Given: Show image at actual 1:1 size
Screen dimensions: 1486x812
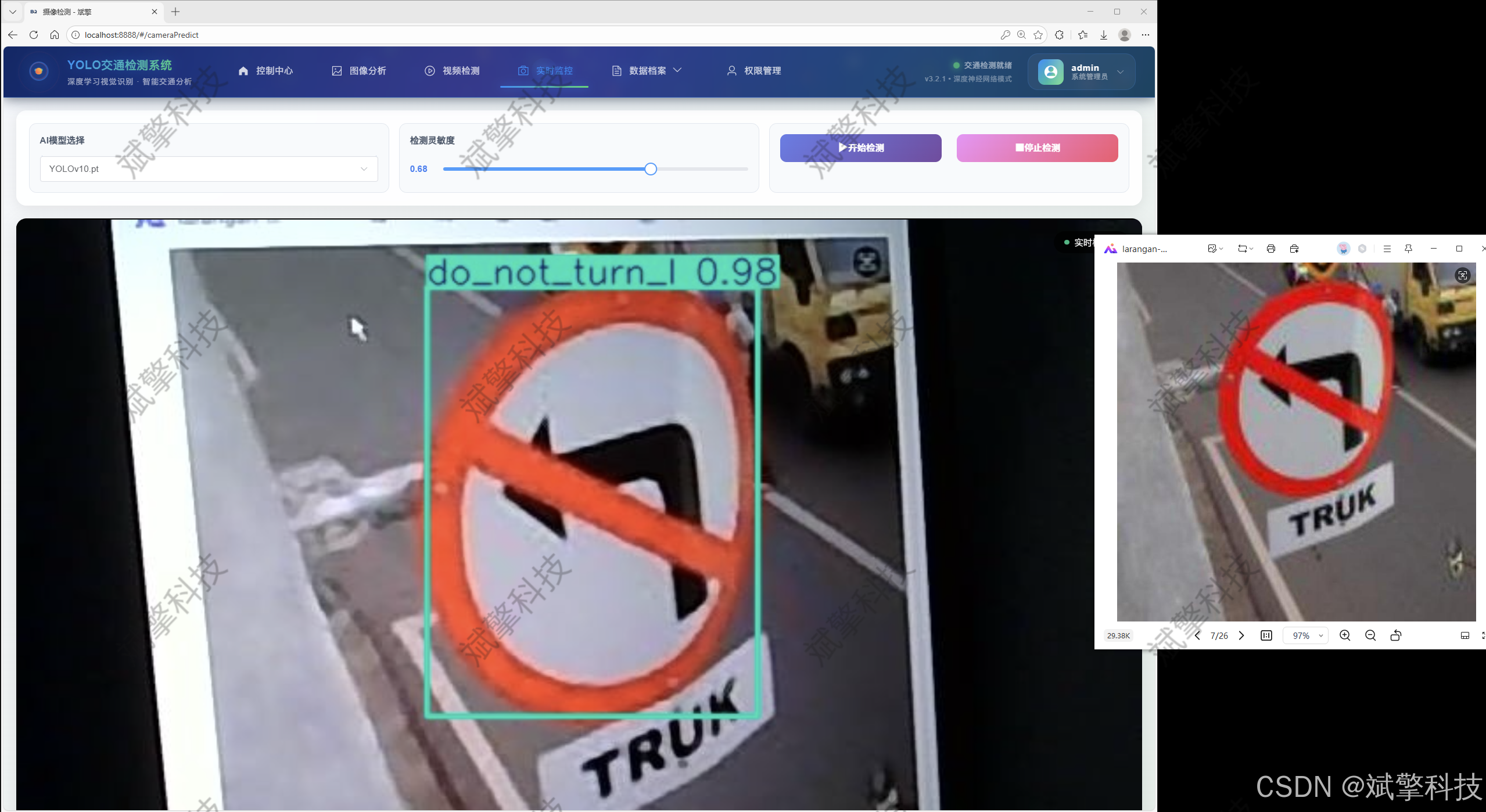Looking at the screenshot, I should point(1266,635).
